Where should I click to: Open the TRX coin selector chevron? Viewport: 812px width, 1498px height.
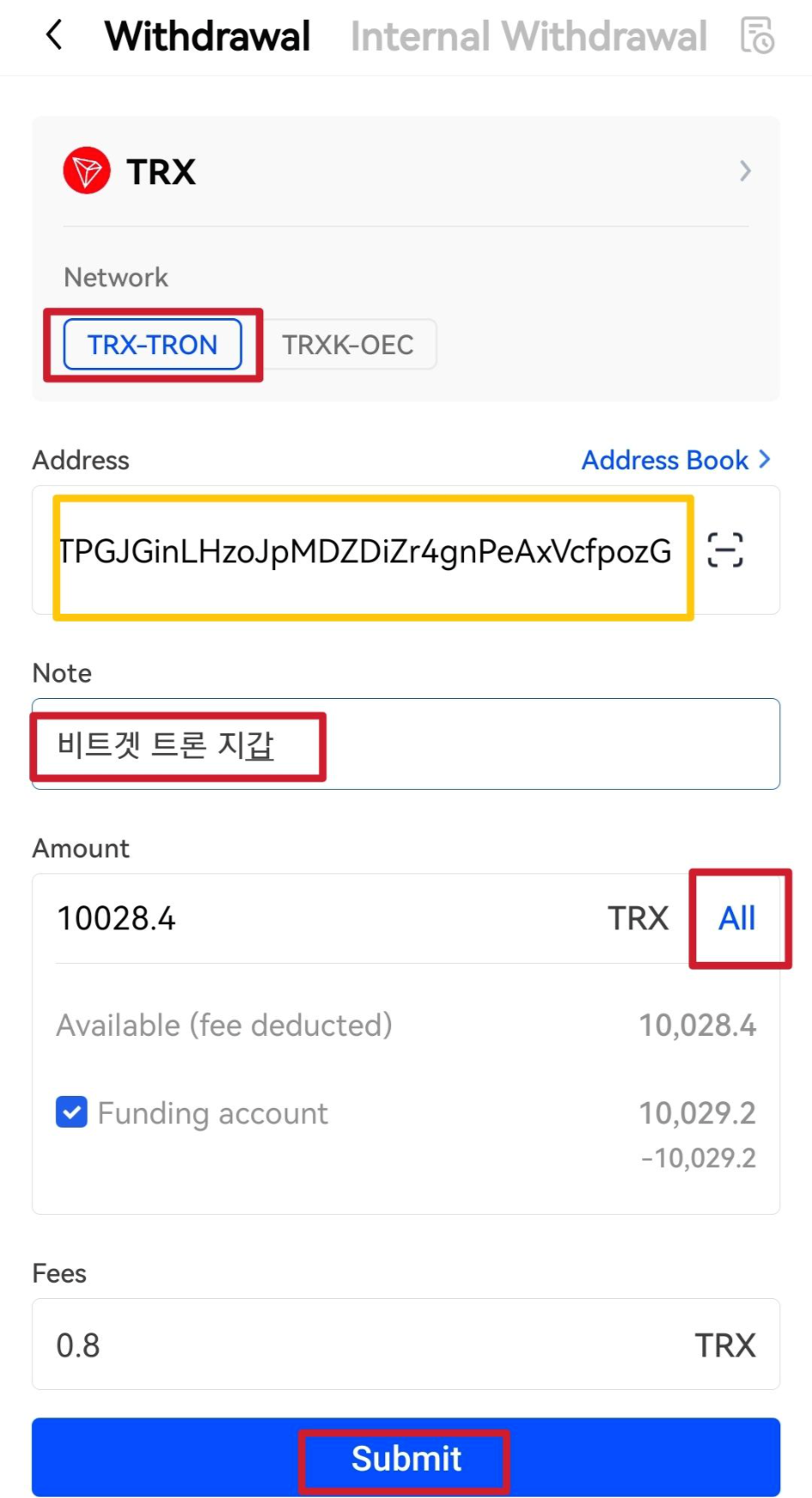point(745,171)
